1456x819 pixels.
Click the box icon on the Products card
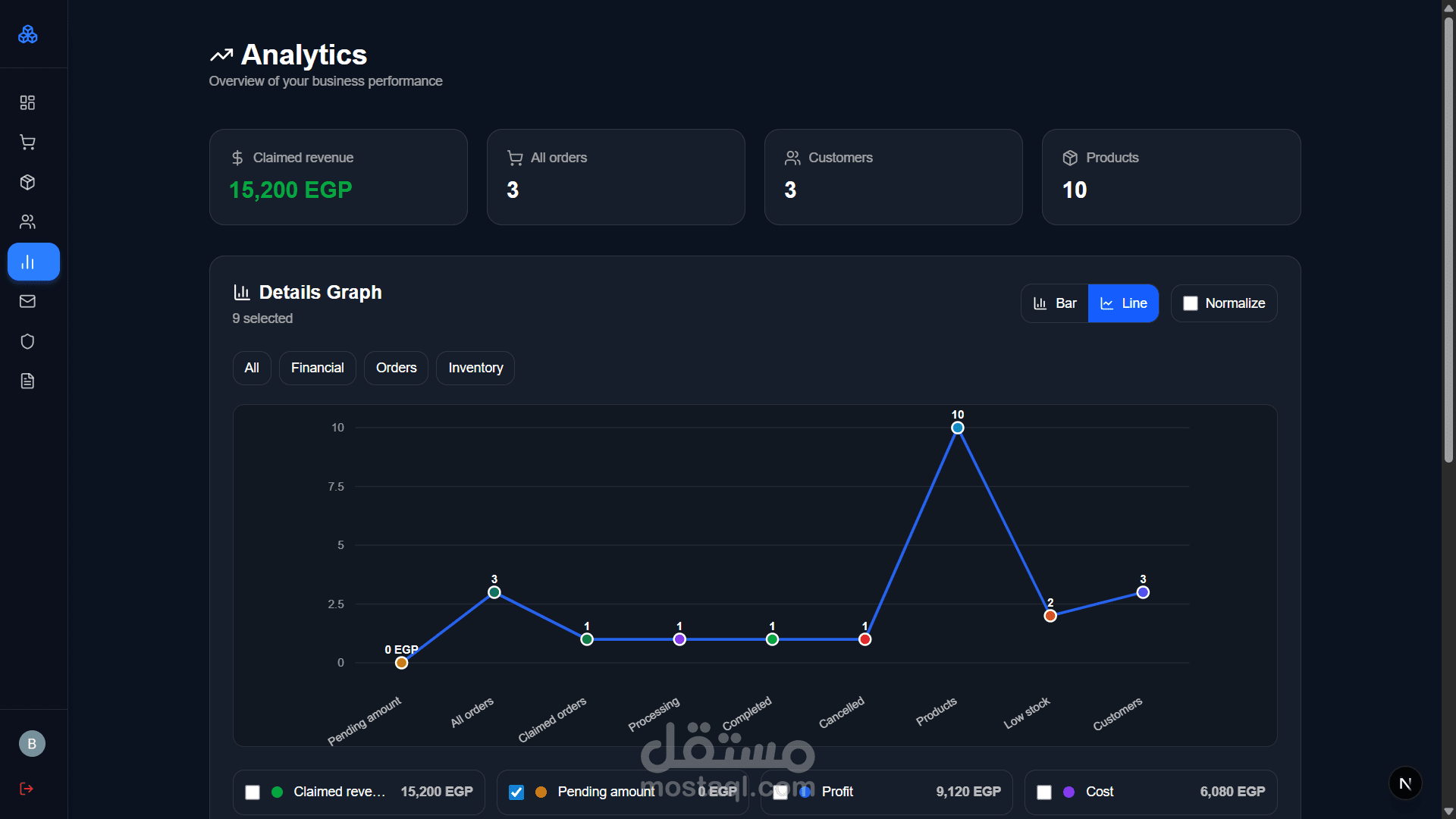click(x=1070, y=158)
